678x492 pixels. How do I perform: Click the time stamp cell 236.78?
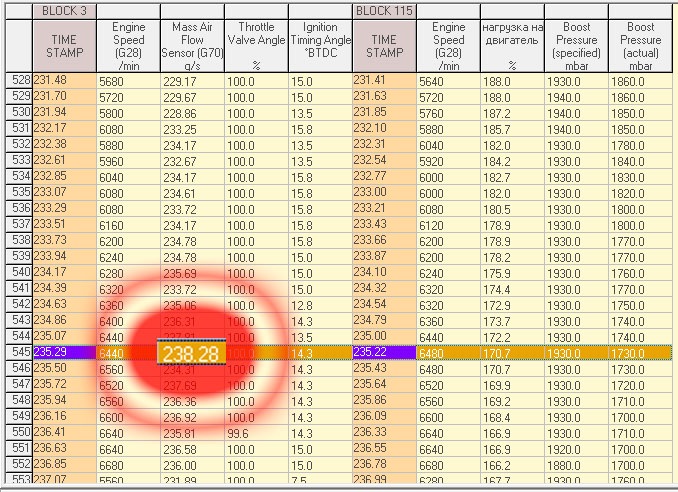[384, 465]
